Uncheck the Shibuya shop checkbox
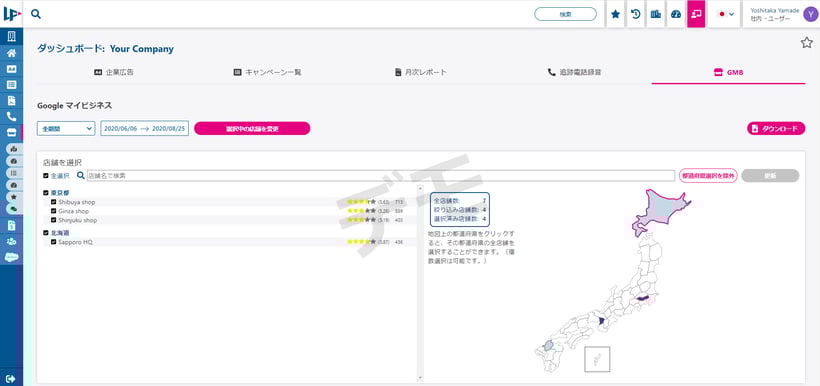Screen dimensions: 820x386 [x=53, y=202]
